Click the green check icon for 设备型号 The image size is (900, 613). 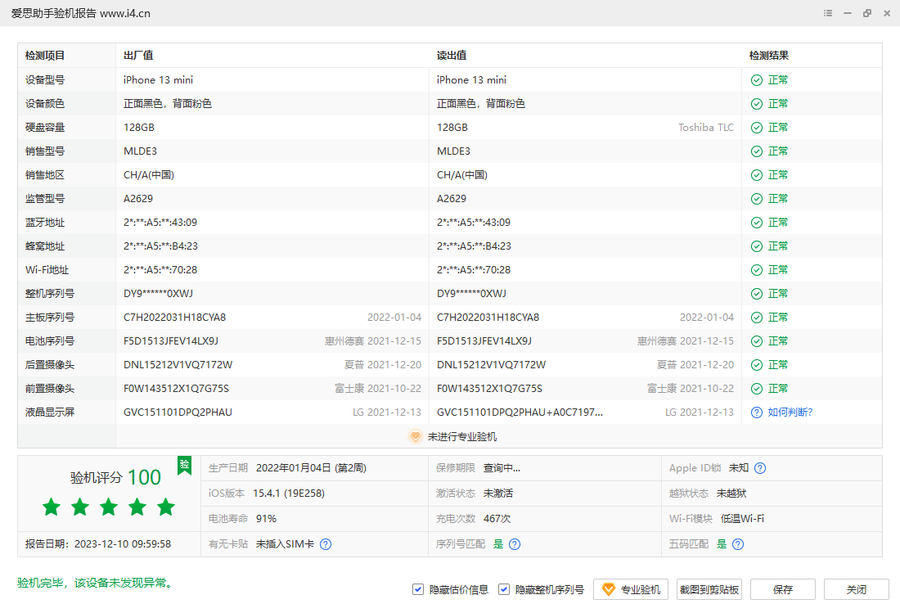[757, 80]
